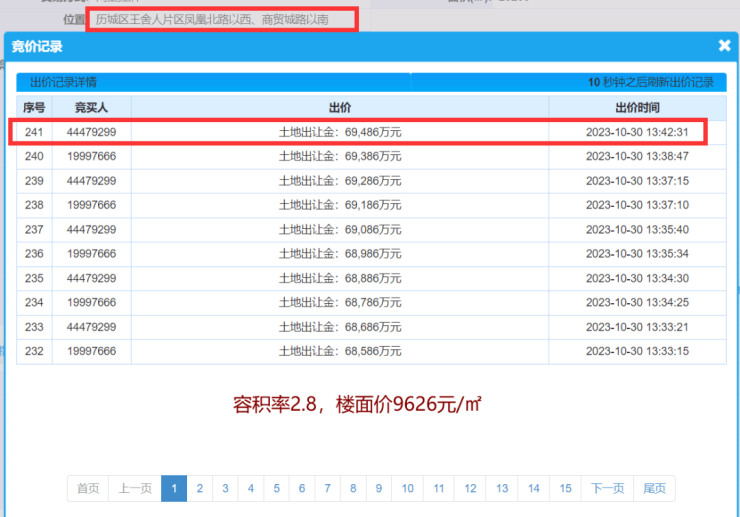740x517 pixels.
Task: Go to page 2 of records
Action: [200, 488]
